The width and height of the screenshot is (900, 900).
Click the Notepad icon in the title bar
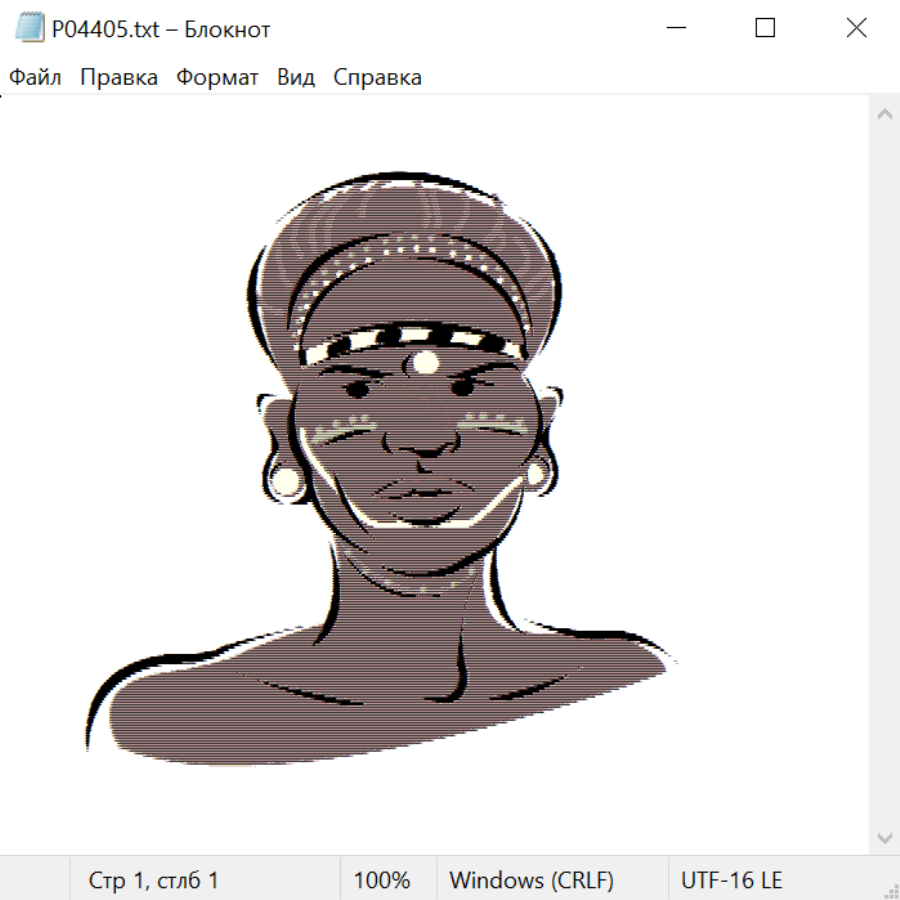click(30, 29)
